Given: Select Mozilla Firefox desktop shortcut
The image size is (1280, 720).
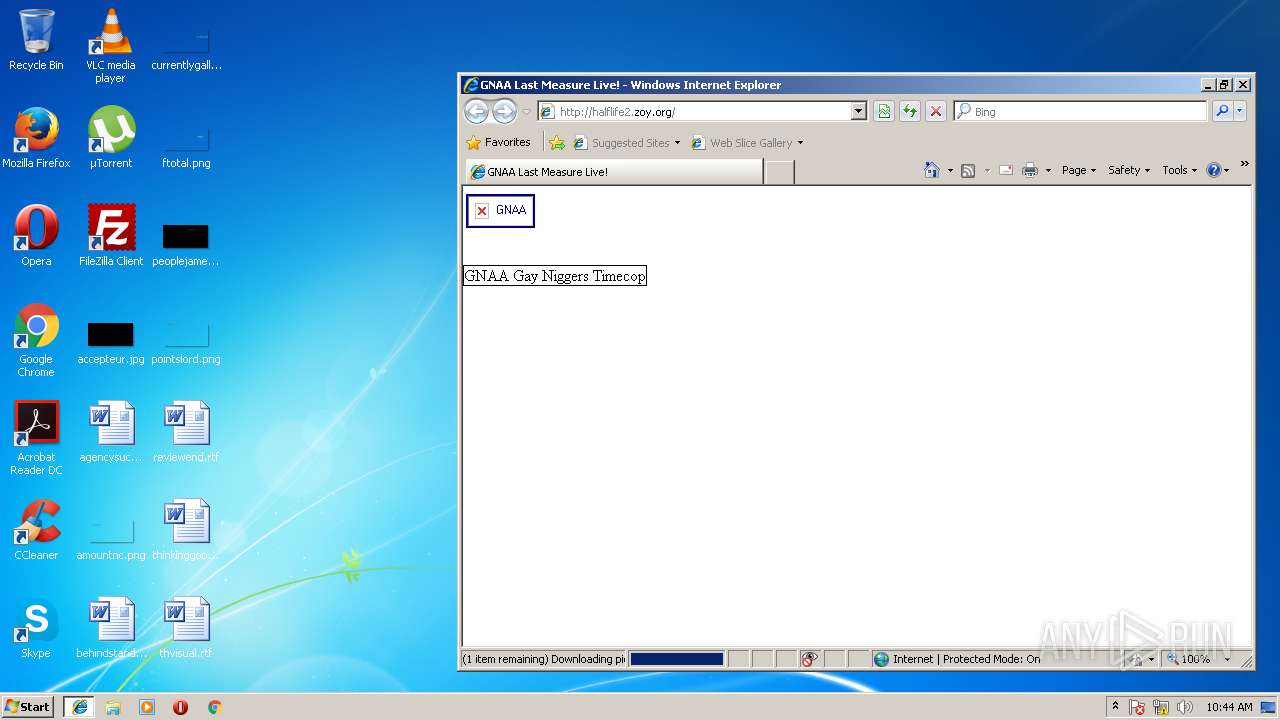Looking at the screenshot, I should 36,138.
